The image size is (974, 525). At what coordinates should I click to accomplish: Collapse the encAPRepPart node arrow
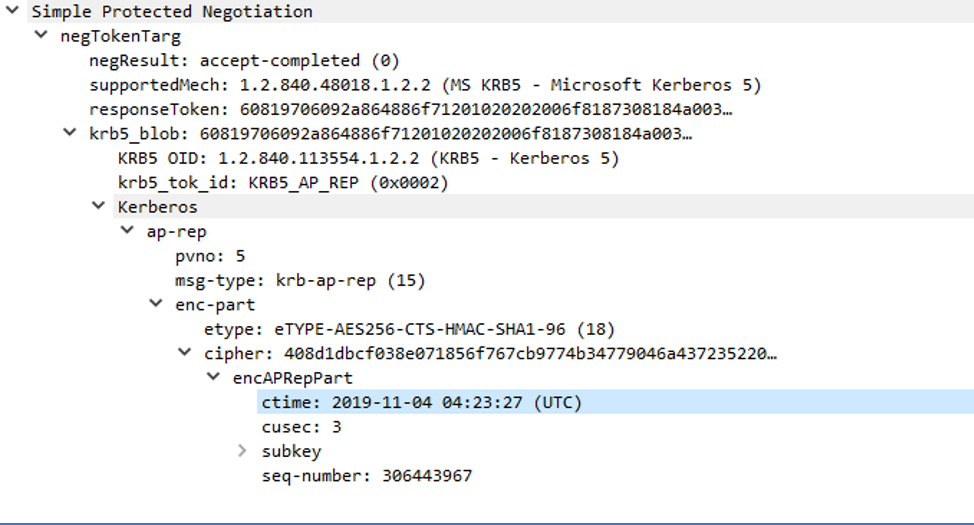pyautogui.click(x=213, y=378)
